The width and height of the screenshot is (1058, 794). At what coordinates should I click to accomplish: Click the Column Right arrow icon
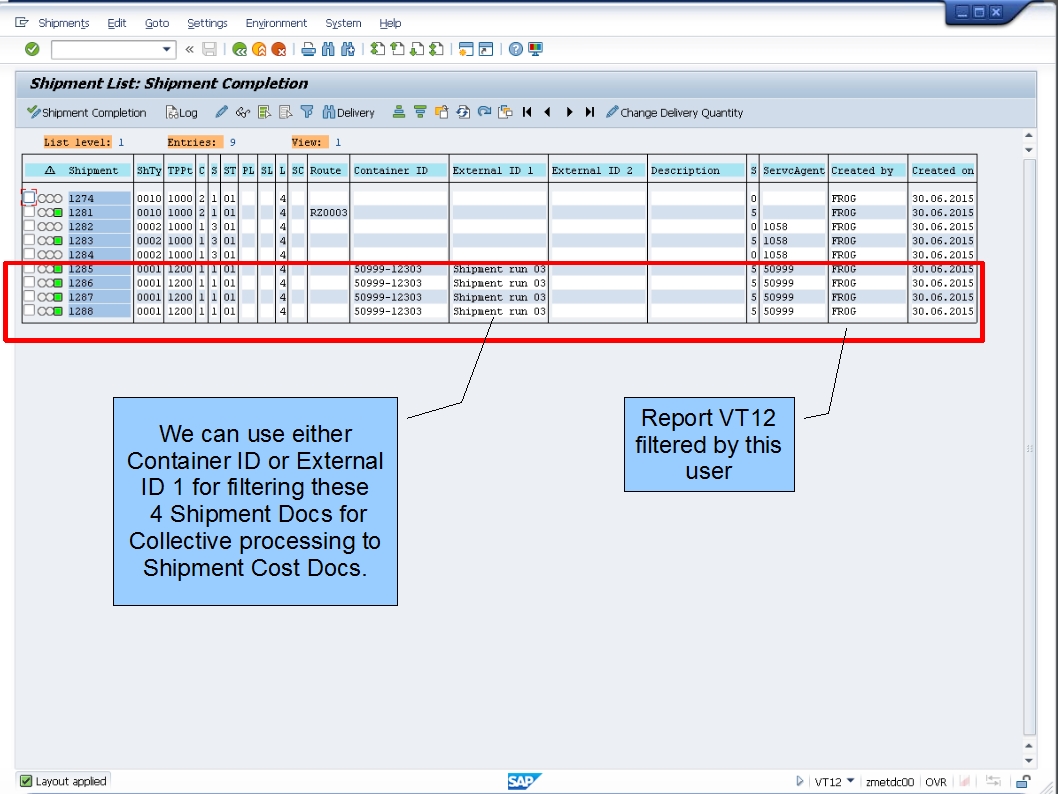[x=569, y=112]
